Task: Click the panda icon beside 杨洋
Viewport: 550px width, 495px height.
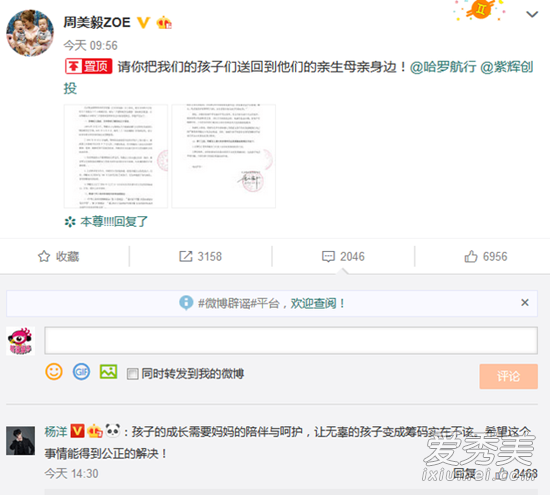Action: point(113,430)
